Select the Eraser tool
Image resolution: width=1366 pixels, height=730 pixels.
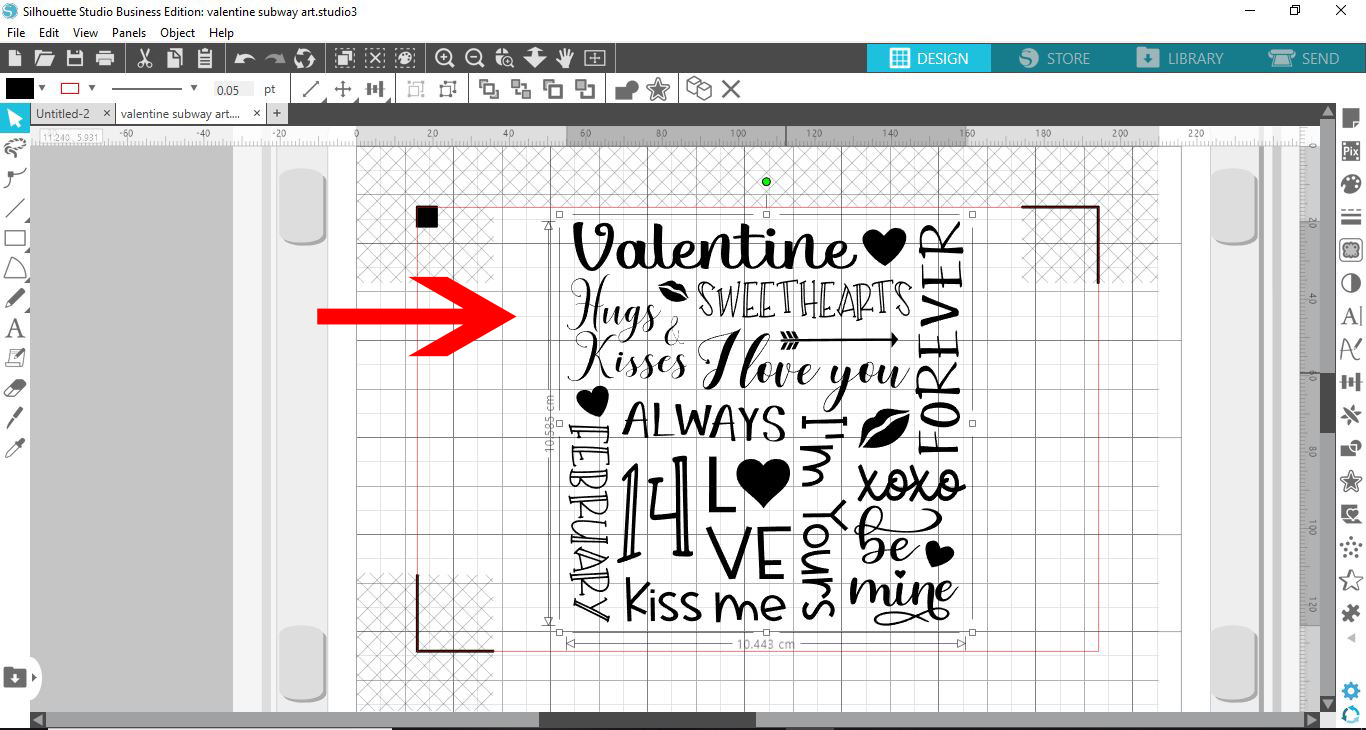click(14, 388)
